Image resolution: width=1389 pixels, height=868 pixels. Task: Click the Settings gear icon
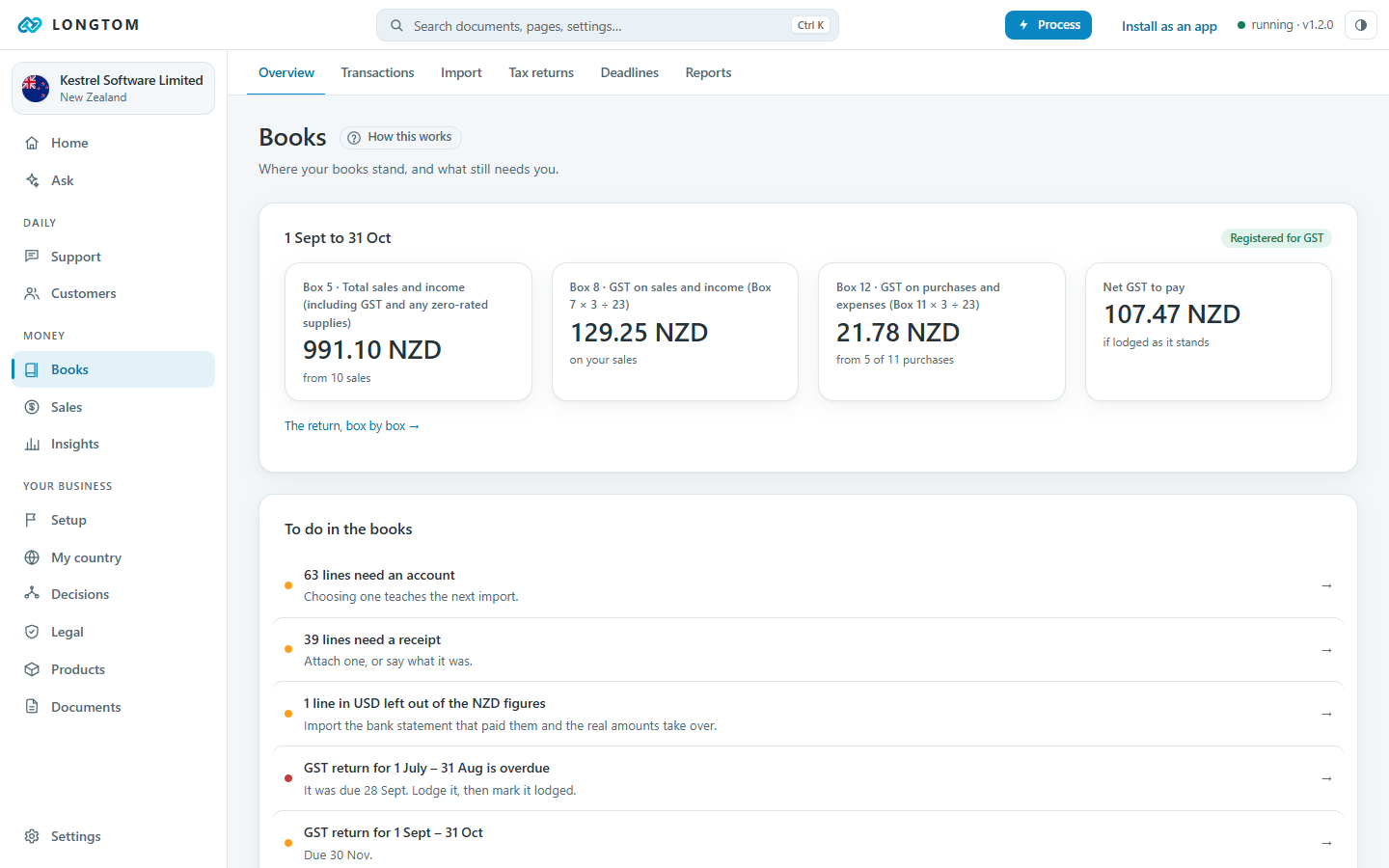coord(32,836)
